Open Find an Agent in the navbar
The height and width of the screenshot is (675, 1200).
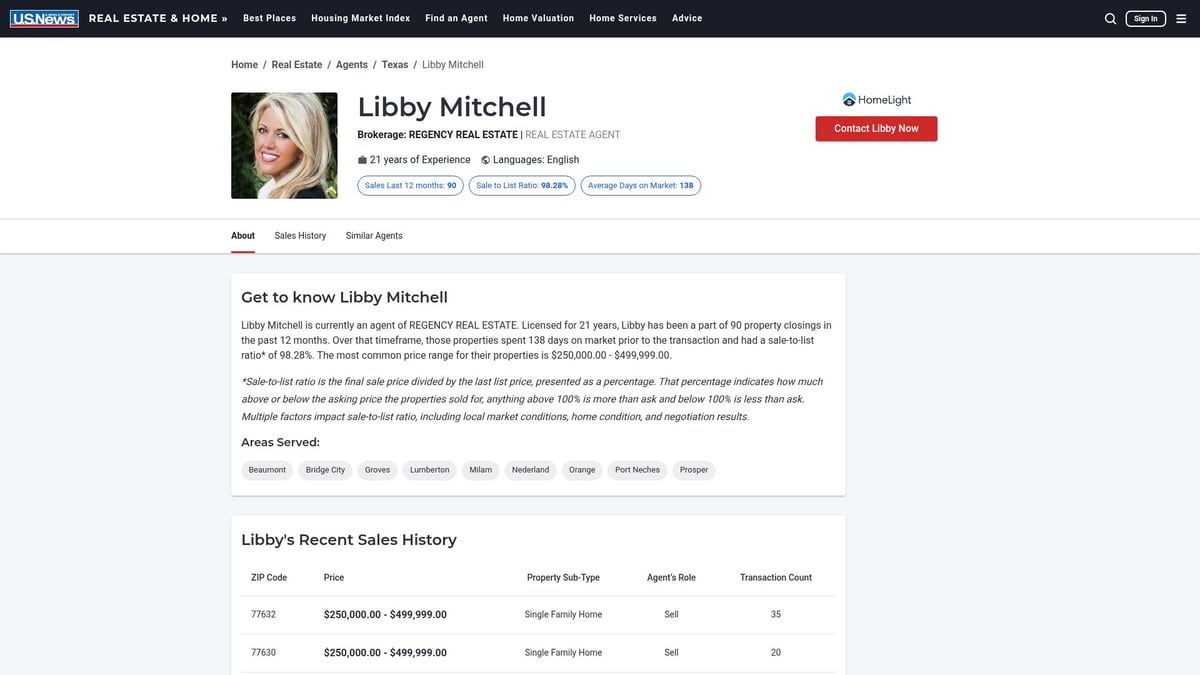[456, 17]
